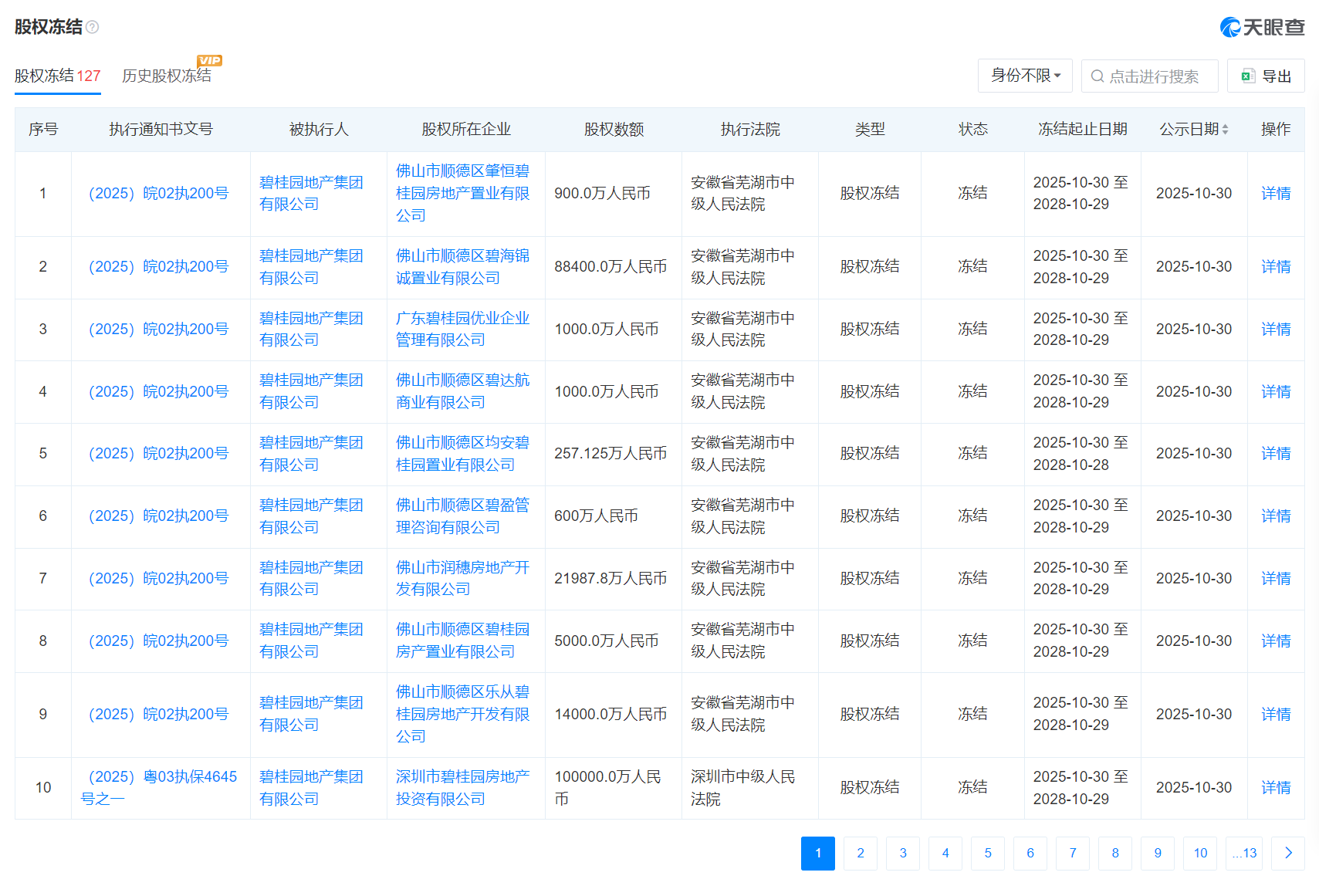Switch to 历史股权冻结 tab
Viewport: 1319px width, 896px height.
[x=166, y=76]
